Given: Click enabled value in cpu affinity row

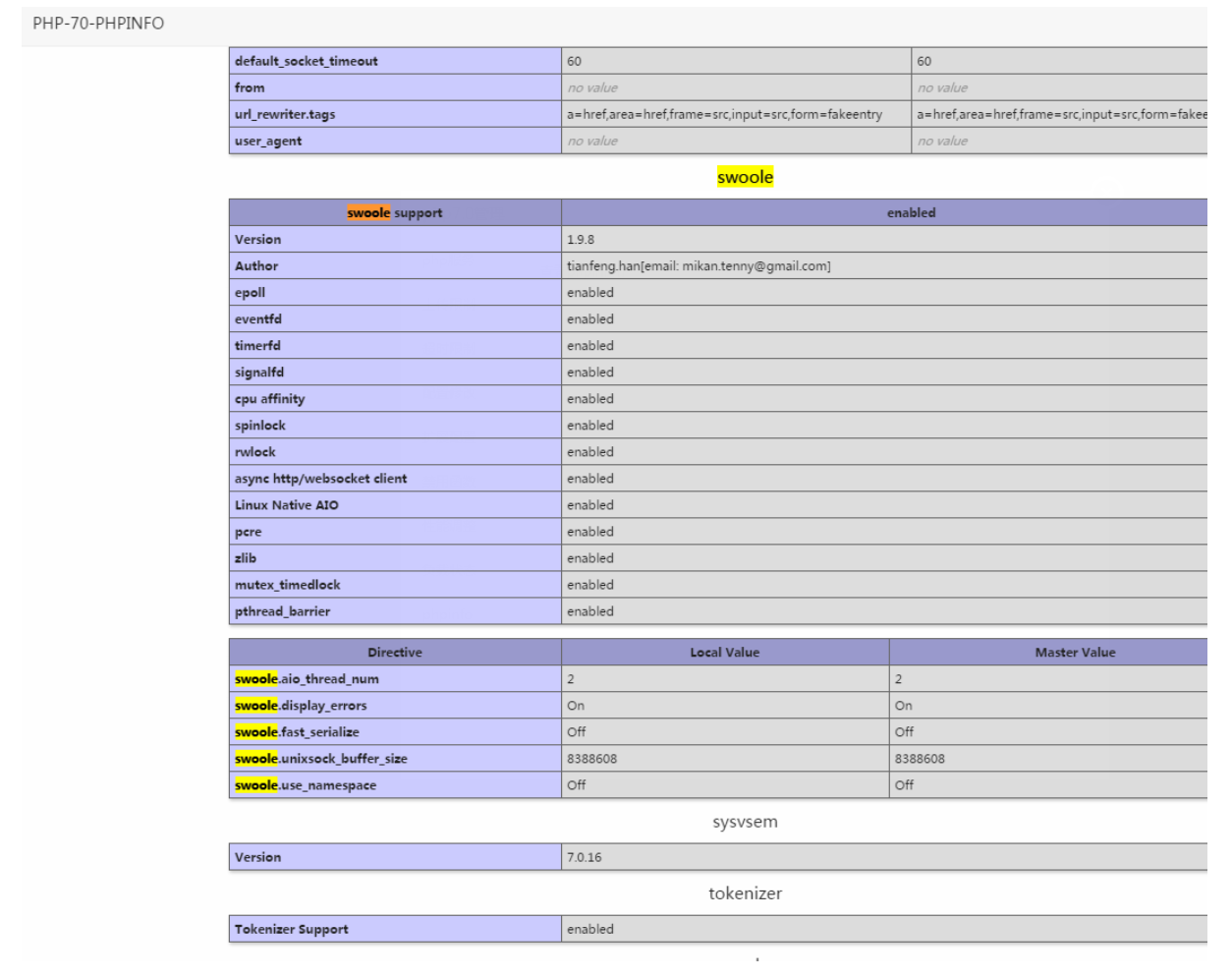Looking at the screenshot, I should click(x=590, y=399).
